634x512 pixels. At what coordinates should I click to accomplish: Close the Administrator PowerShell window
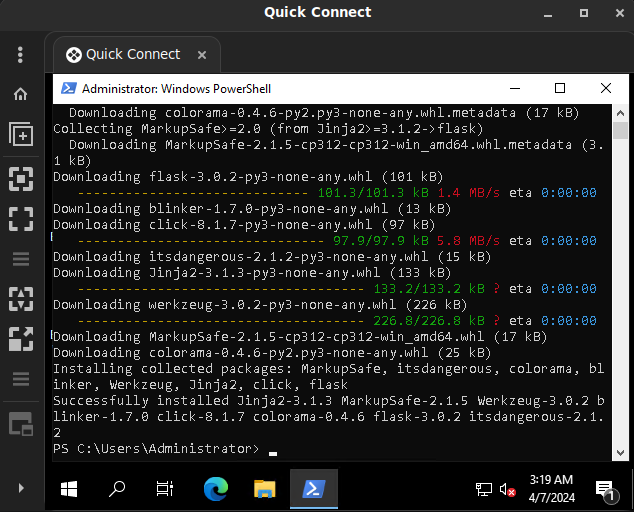pyautogui.click(x=606, y=88)
